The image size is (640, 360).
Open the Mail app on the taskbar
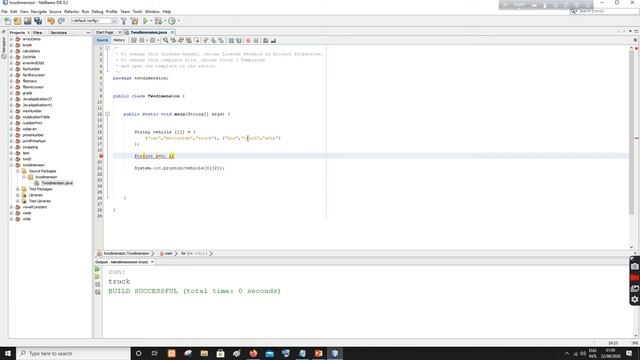click(x=269, y=353)
